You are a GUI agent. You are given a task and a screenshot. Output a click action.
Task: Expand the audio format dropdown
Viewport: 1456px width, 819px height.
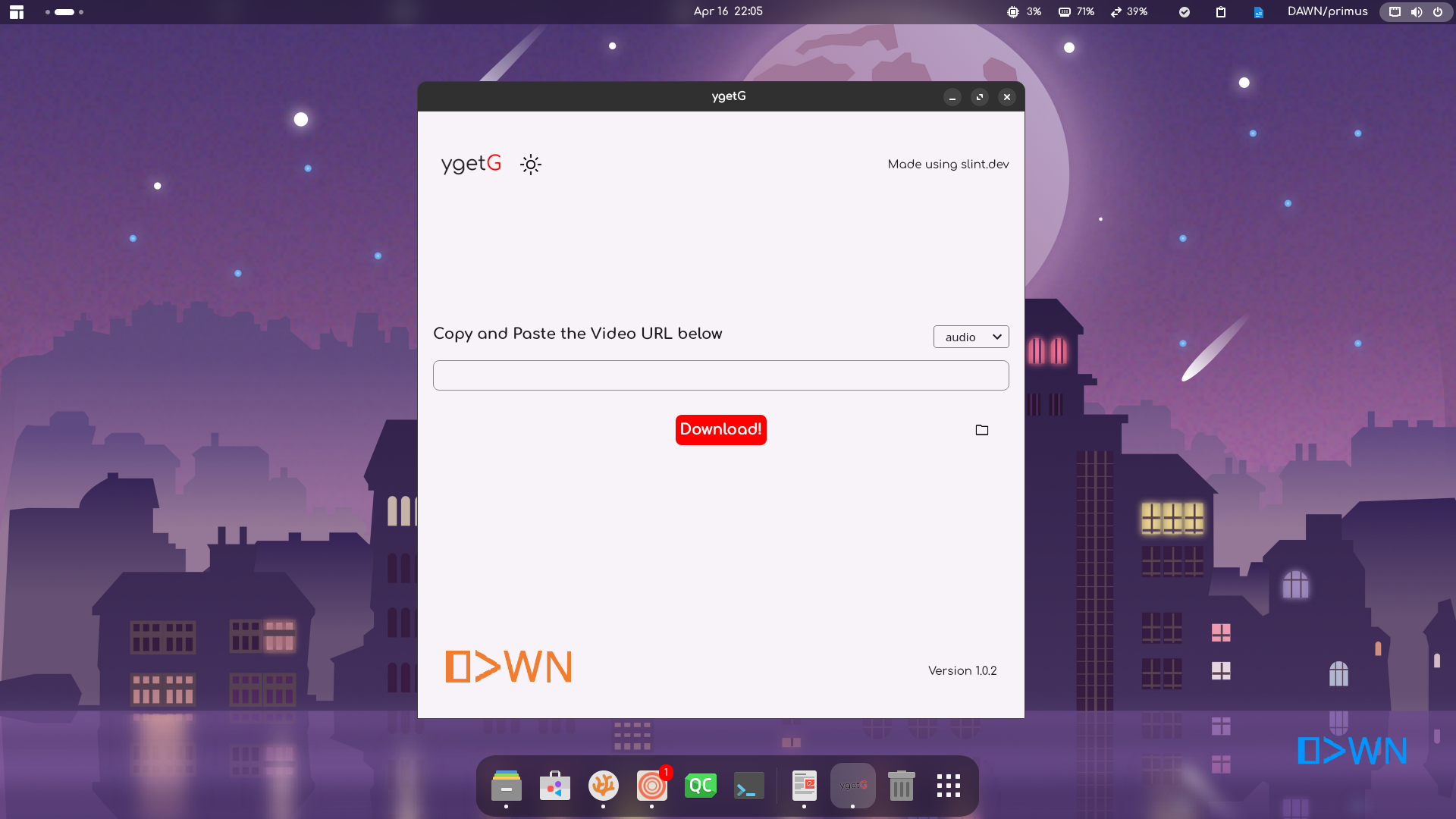pos(971,337)
